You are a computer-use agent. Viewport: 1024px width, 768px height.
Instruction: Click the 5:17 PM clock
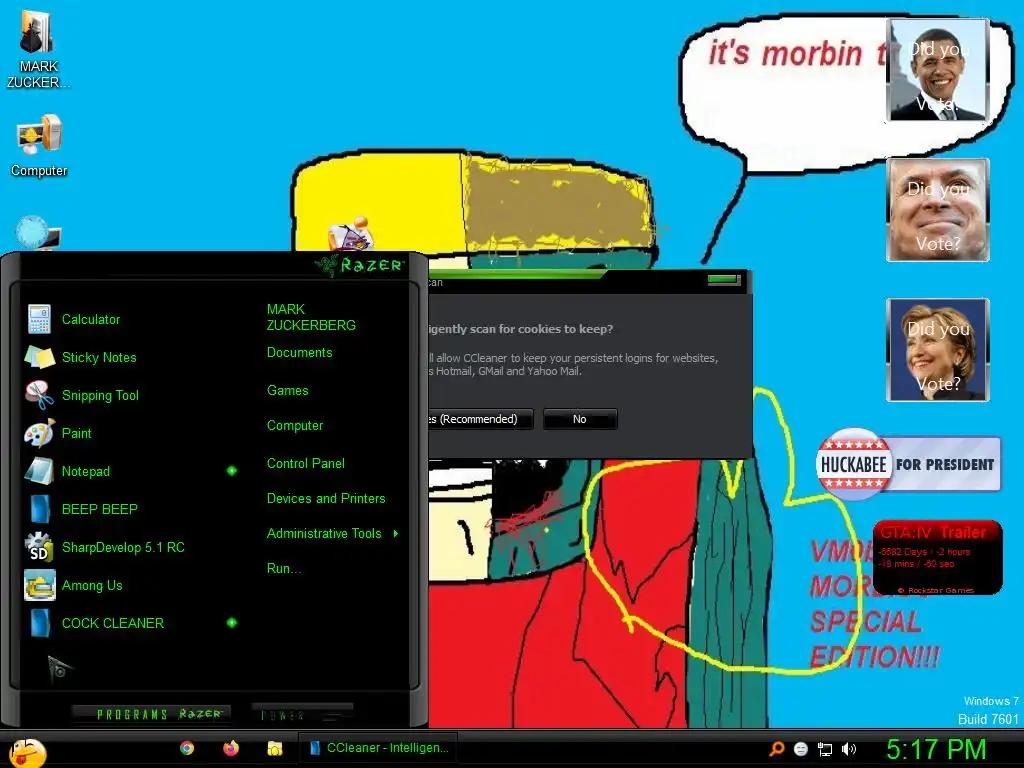point(936,749)
